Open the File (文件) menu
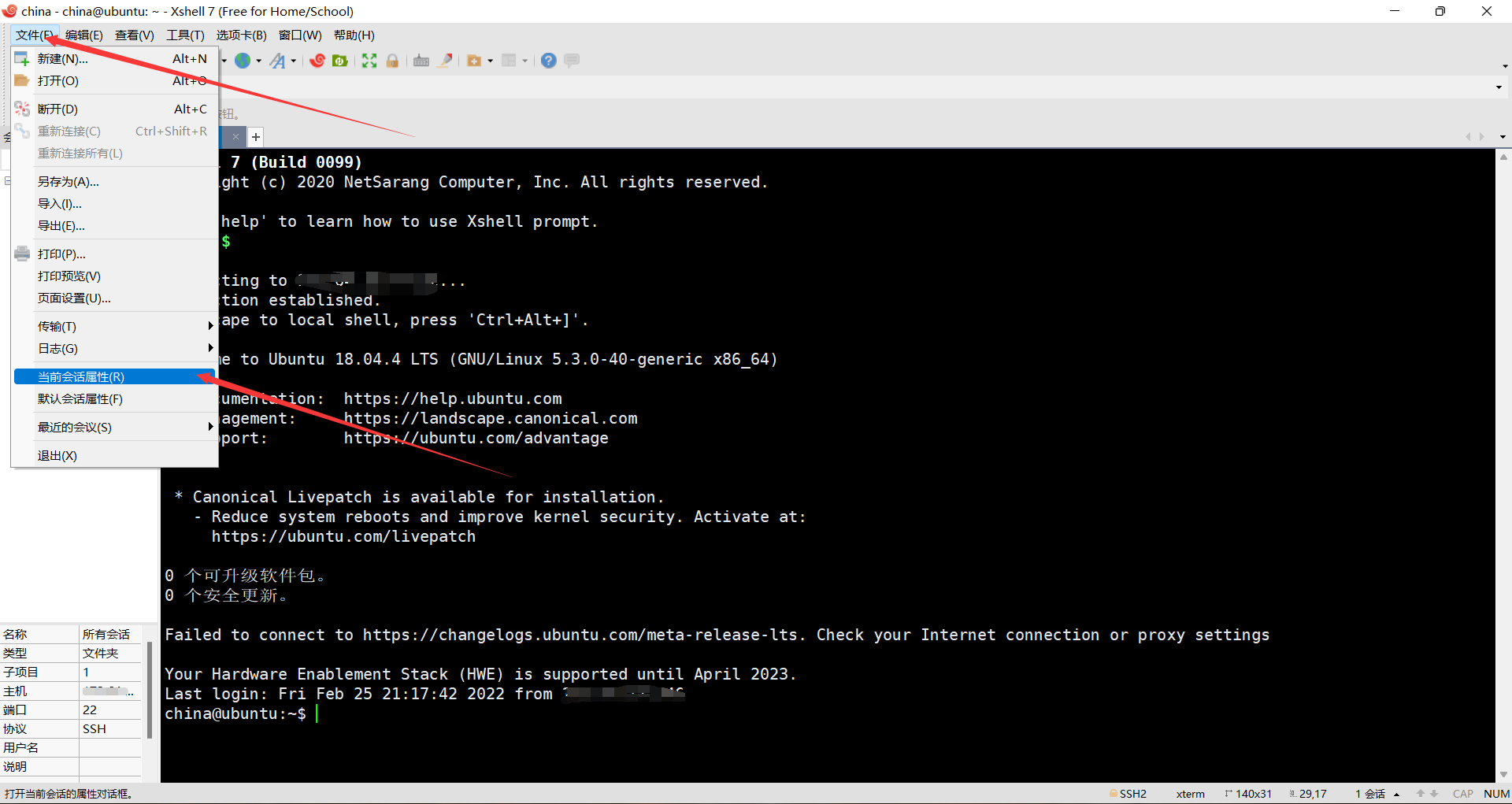 point(35,35)
